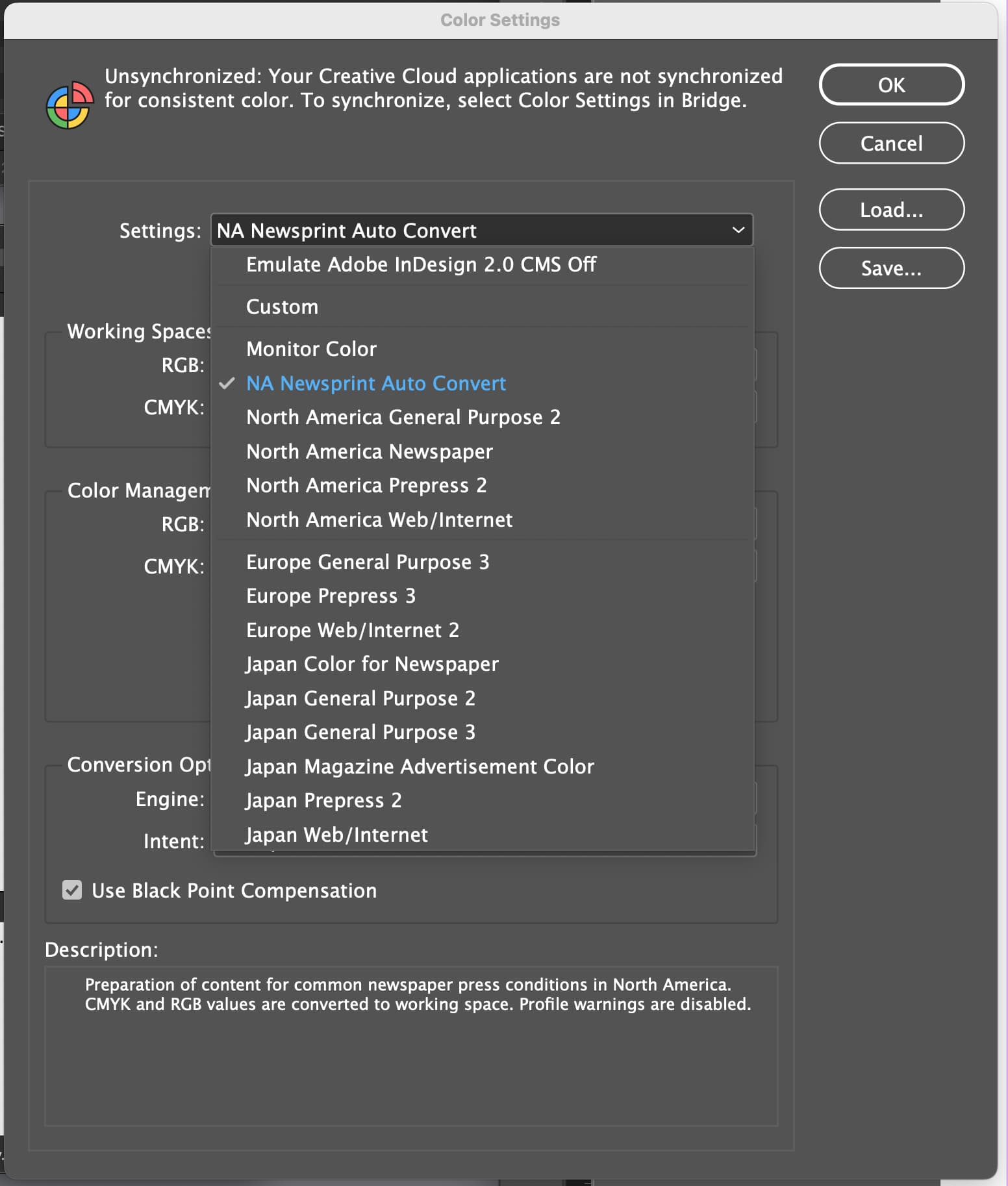Select checked NA Newsprint Auto Convert option

pos(375,383)
